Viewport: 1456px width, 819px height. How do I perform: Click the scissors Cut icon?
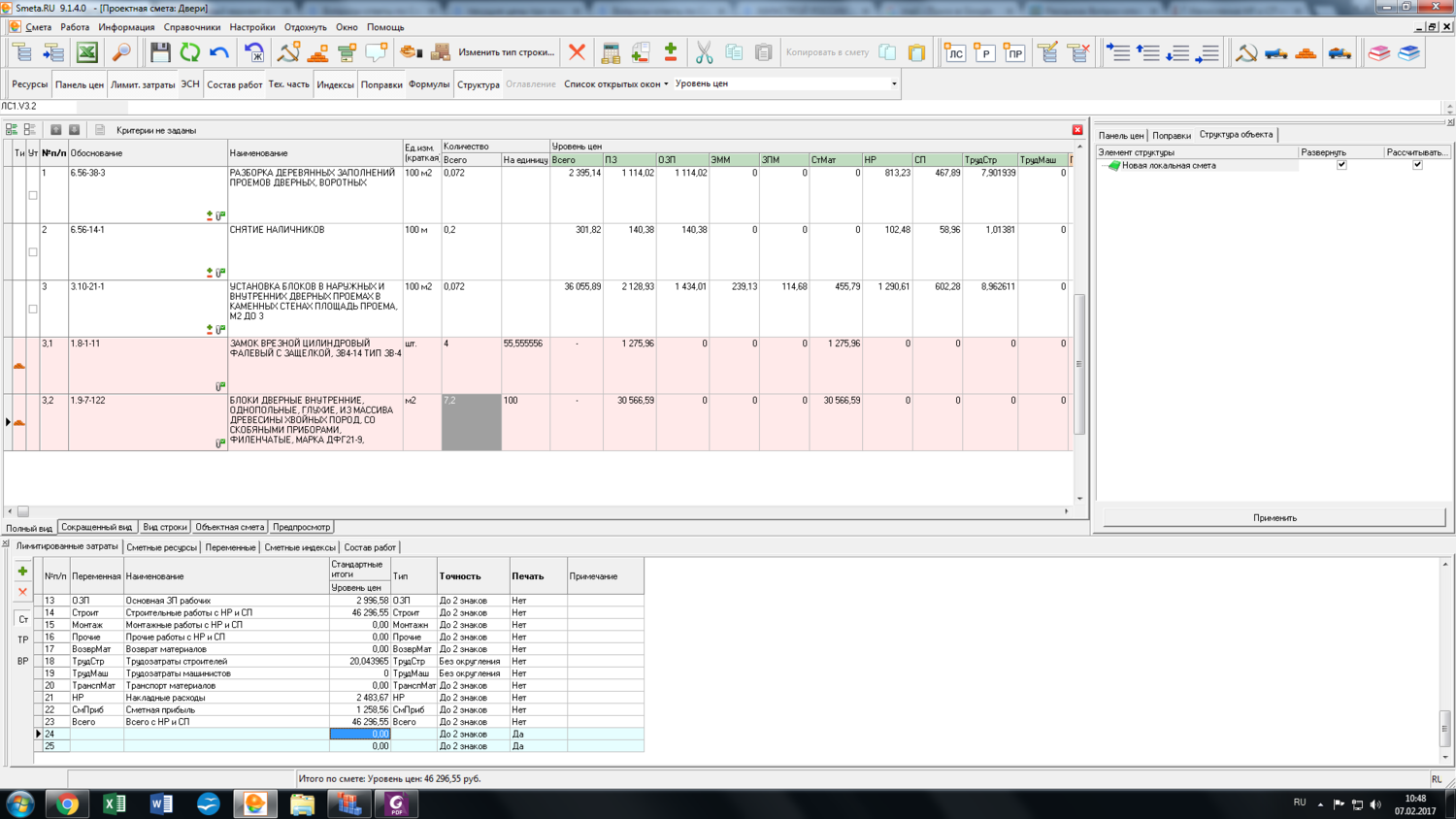pyautogui.click(x=704, y=52)
